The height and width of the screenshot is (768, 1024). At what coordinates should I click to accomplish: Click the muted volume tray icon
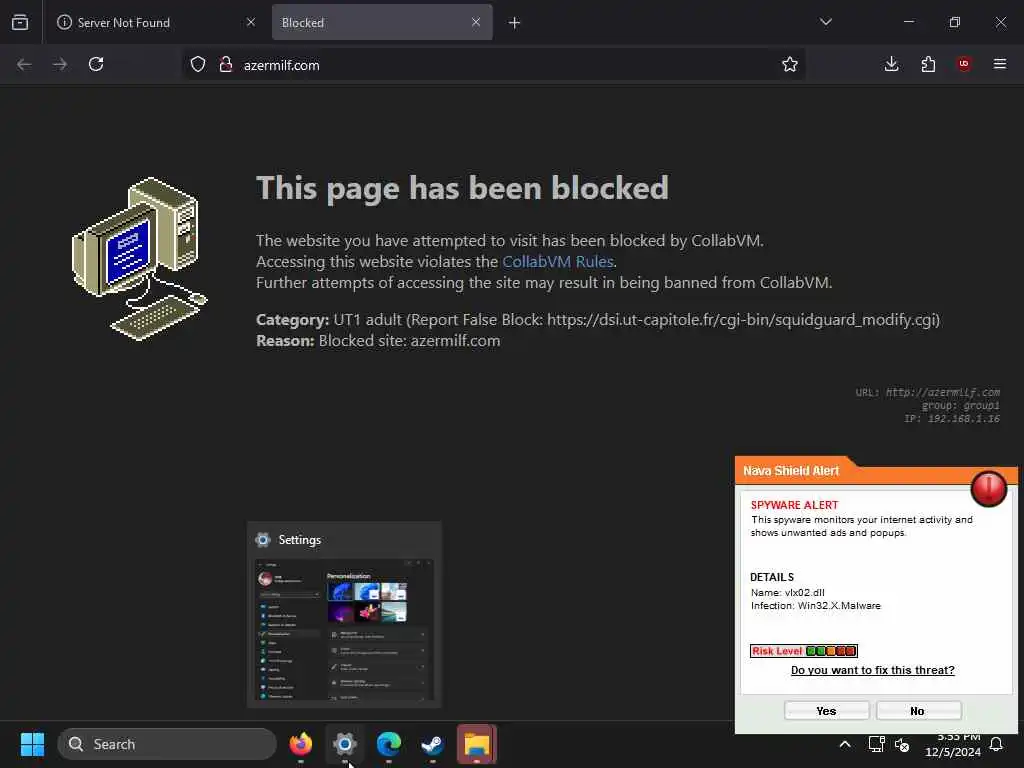pyautogui.click(x=902, y=744)
